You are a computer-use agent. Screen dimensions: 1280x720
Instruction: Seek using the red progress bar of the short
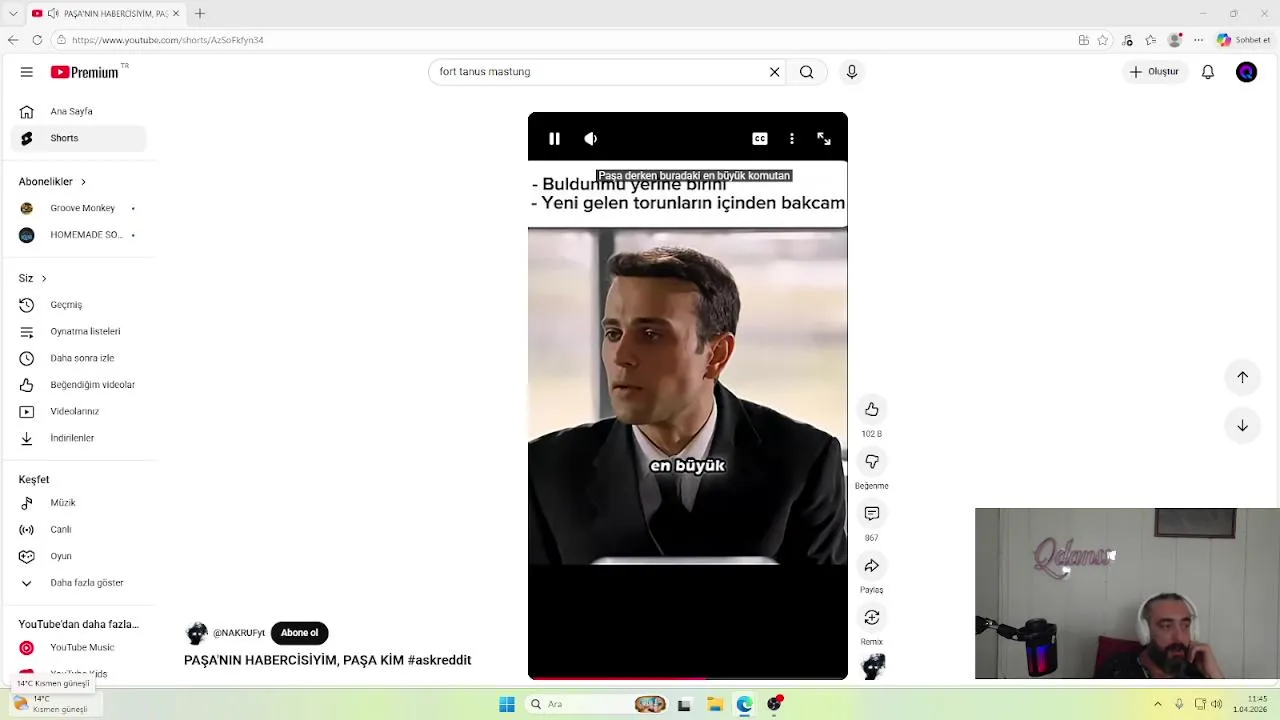click(x=688, y=678)
